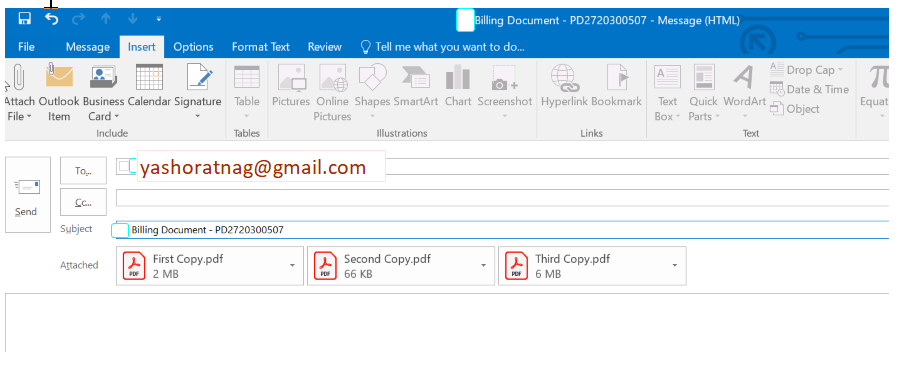
Task: Click the Save icon in quick access toolbar
Action: [25, 19]
